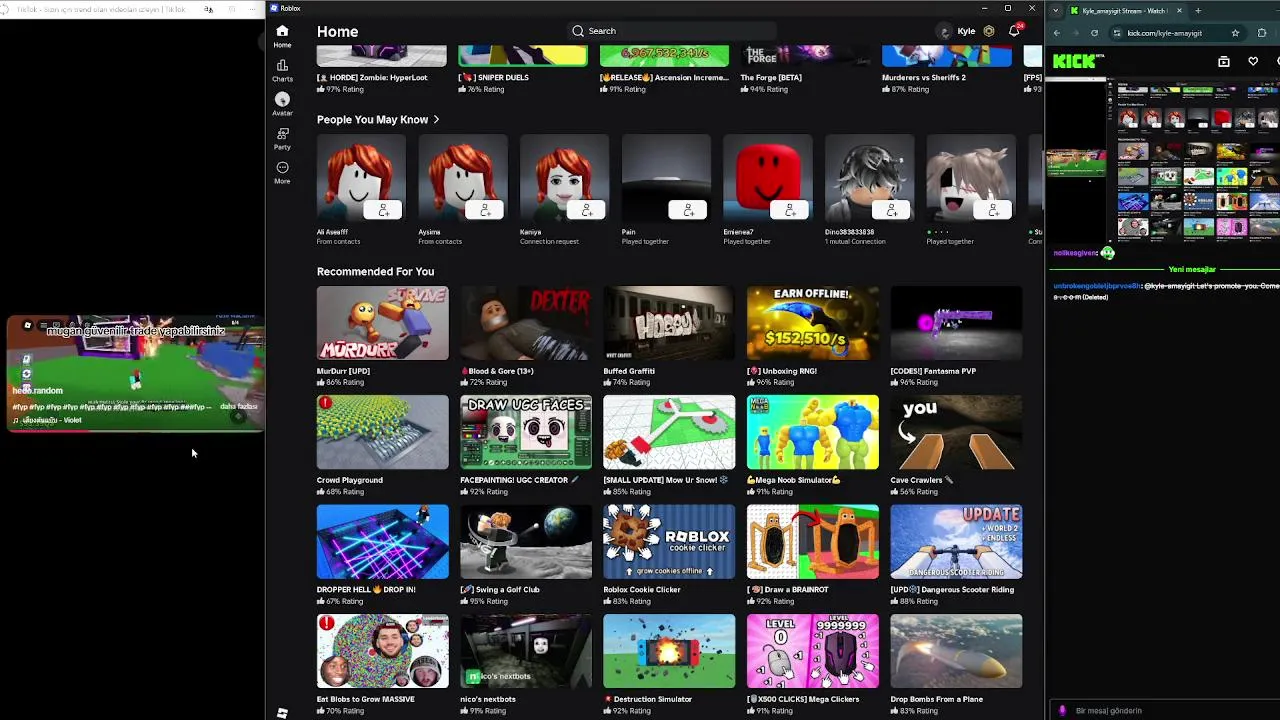Image resolution: width=1280 pixels, height=720 pixels.
Task: Open a new tab in the Kick browser
Action: [x=1198, y=11]
